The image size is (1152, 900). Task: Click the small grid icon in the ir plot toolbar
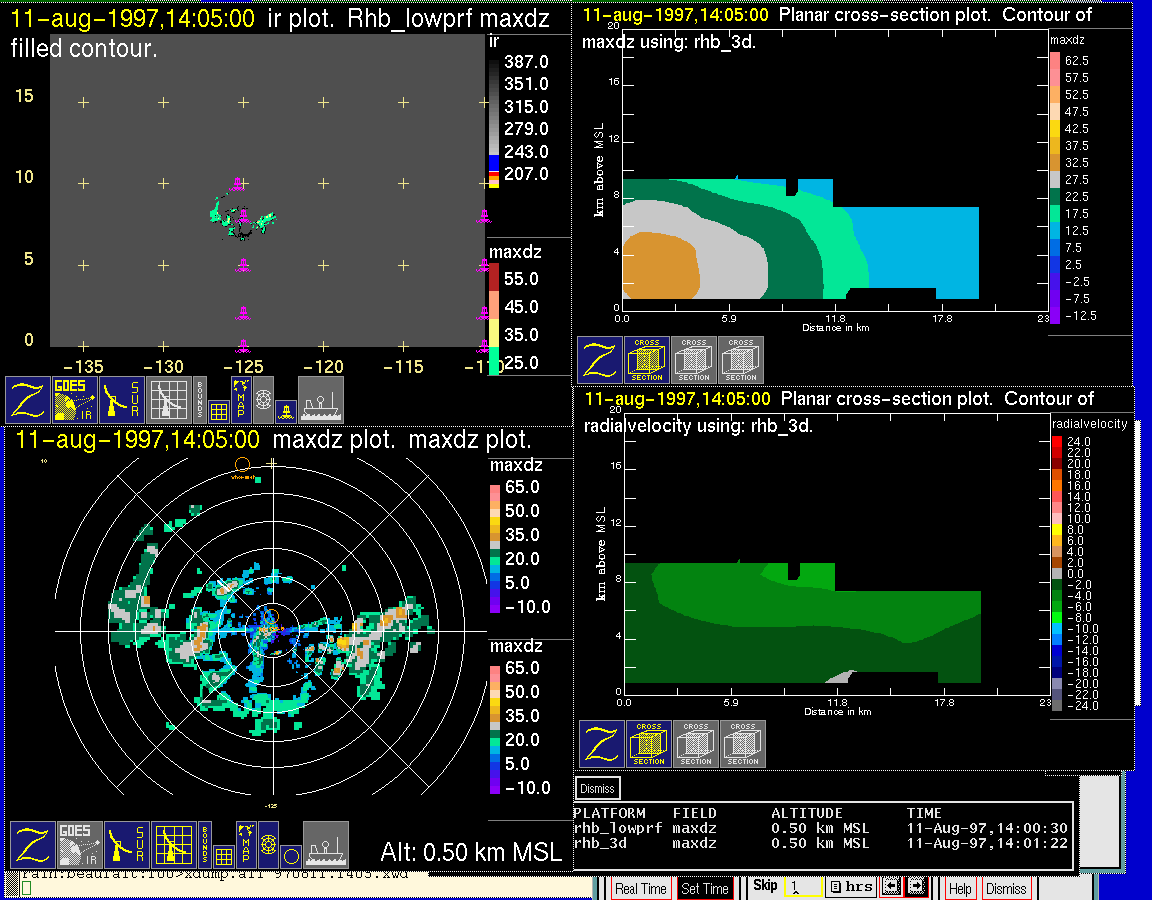click(219, 411)
